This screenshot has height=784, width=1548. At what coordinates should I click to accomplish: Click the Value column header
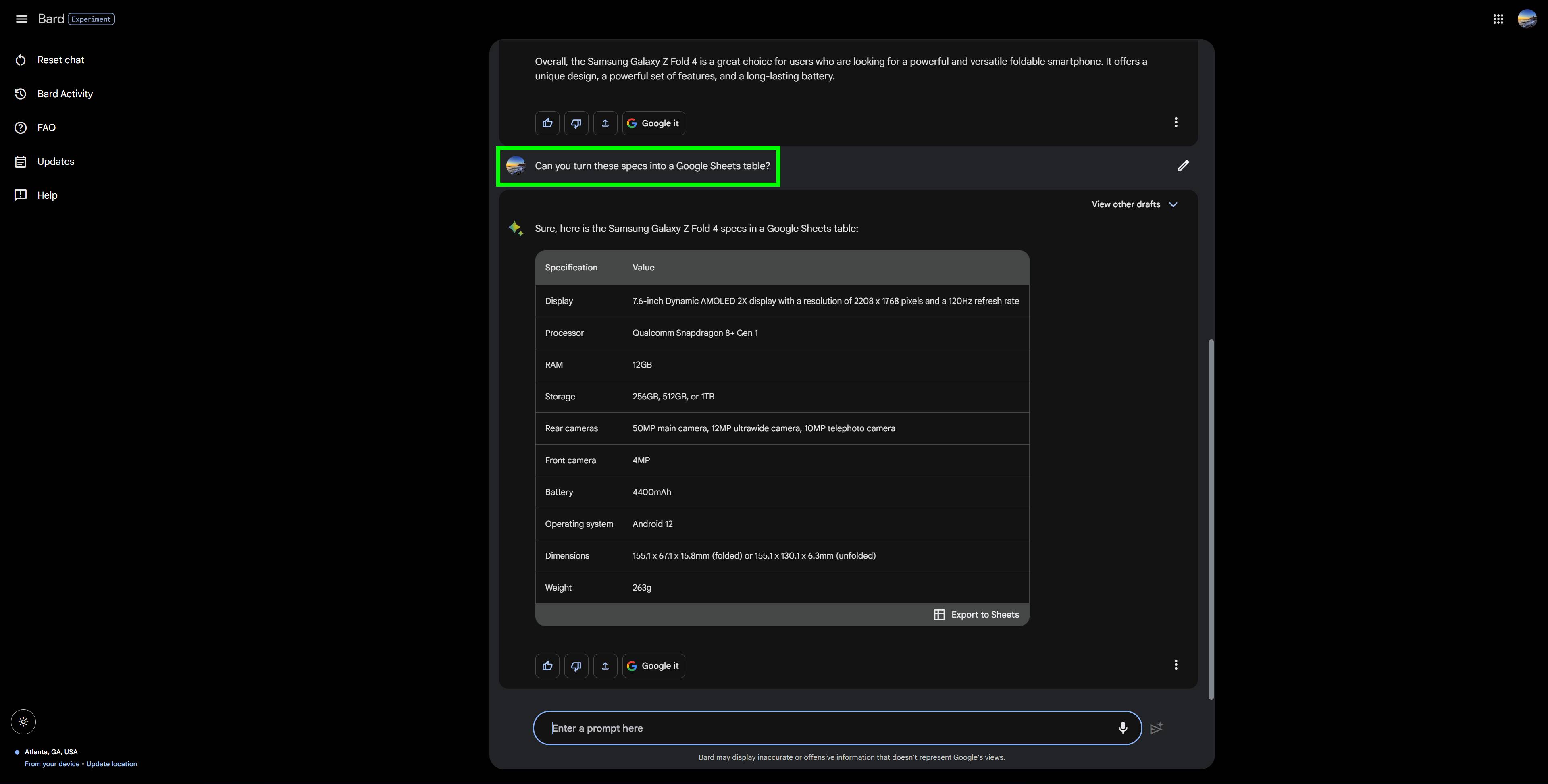click(x=643, y=267)
